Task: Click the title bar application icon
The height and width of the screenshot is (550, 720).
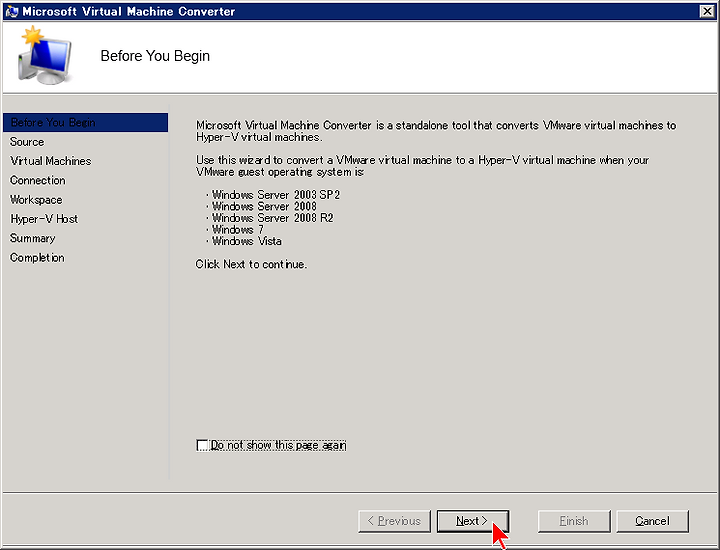Action: (x=12, y=11)
